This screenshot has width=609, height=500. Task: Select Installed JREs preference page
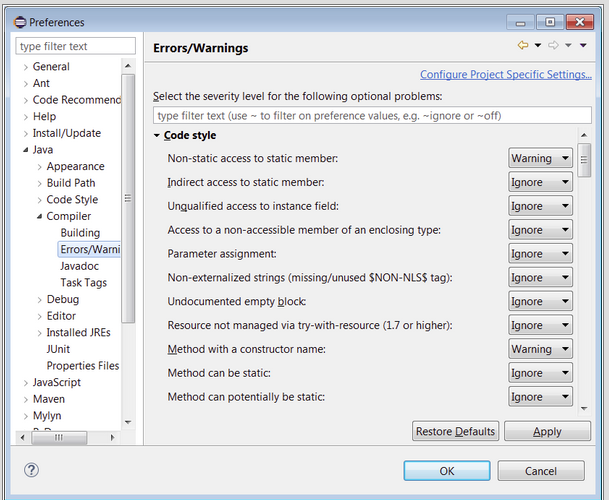(x=78, y=333)
